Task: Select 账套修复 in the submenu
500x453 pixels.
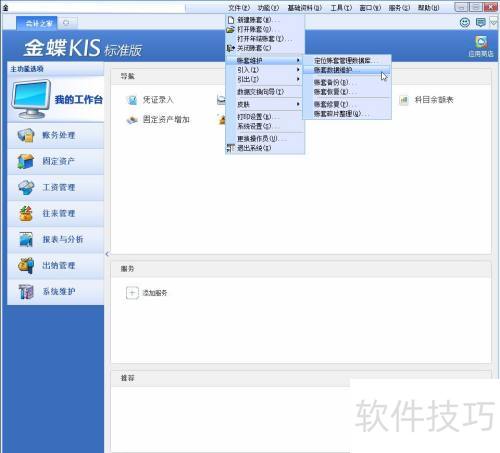Action: [347, 104]
